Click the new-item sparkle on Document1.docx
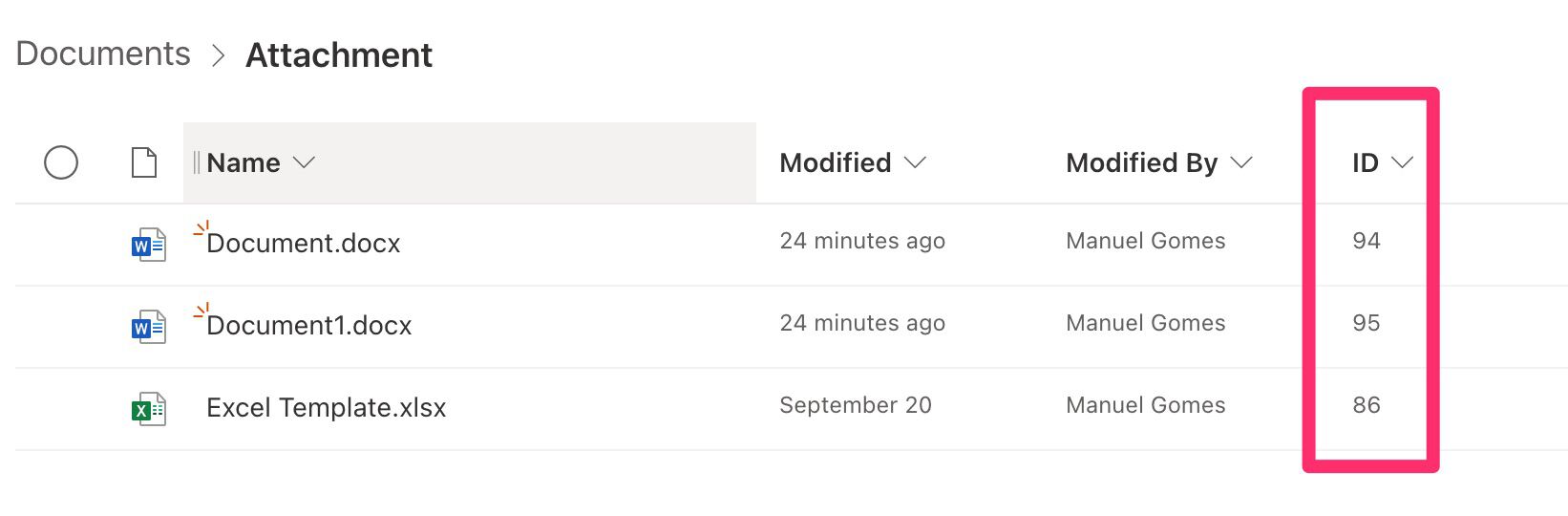The width and height of the screenshot is (1568, 516). 201,311
